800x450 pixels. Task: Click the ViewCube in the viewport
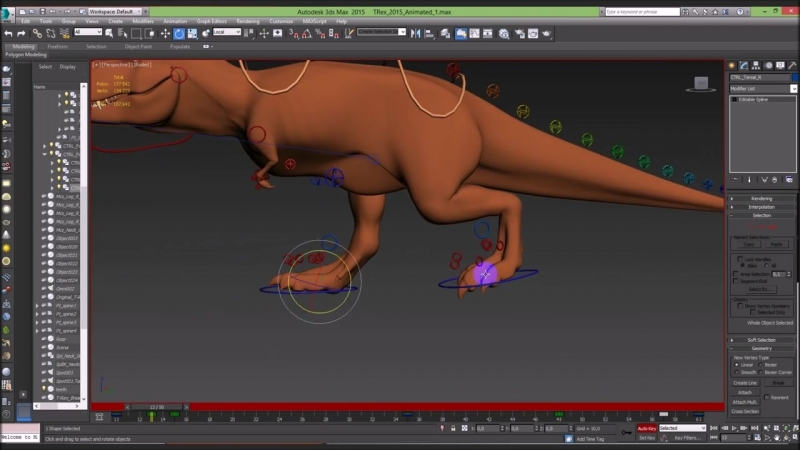[701, 84]
